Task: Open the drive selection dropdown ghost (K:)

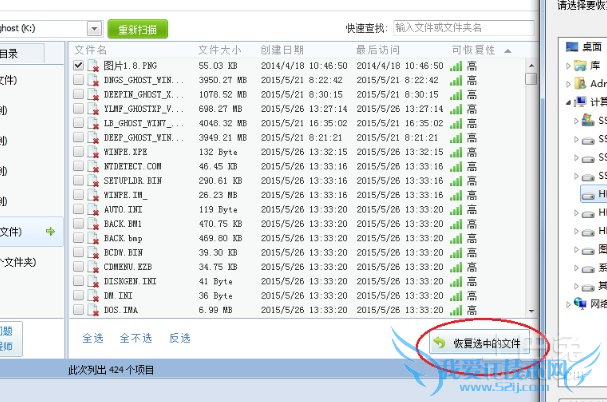Action: (x=94, y=29)
